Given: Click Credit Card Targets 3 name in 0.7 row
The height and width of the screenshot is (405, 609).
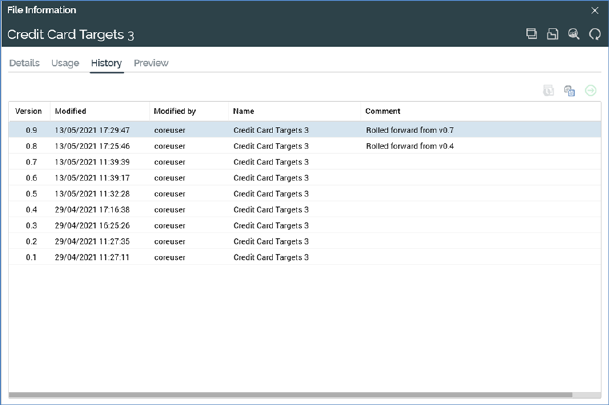Looking at the screenshot, I should coord(271,162).
